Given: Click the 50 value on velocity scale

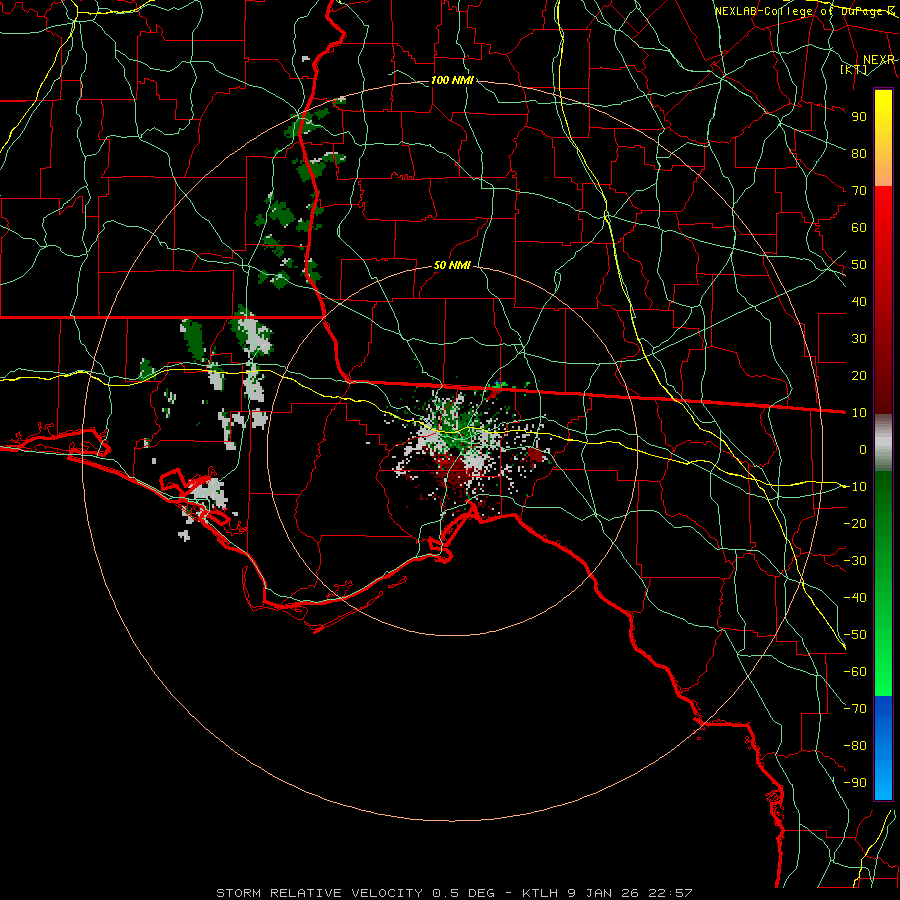Looking at the screenshot, I should pos(859,265).
